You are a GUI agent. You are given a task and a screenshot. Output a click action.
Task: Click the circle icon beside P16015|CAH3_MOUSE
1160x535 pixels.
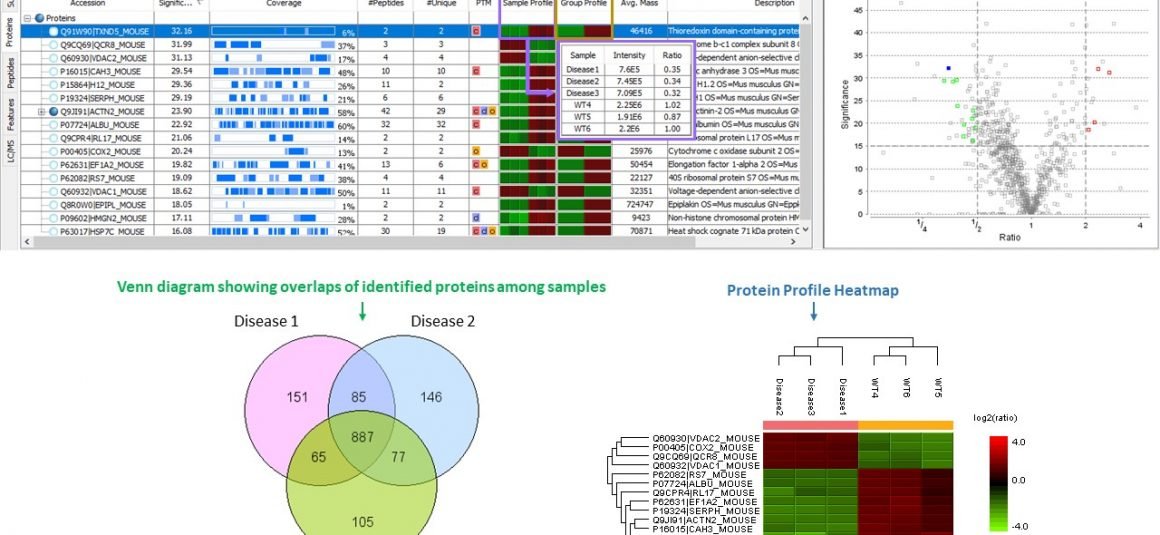tap(53, 72)
